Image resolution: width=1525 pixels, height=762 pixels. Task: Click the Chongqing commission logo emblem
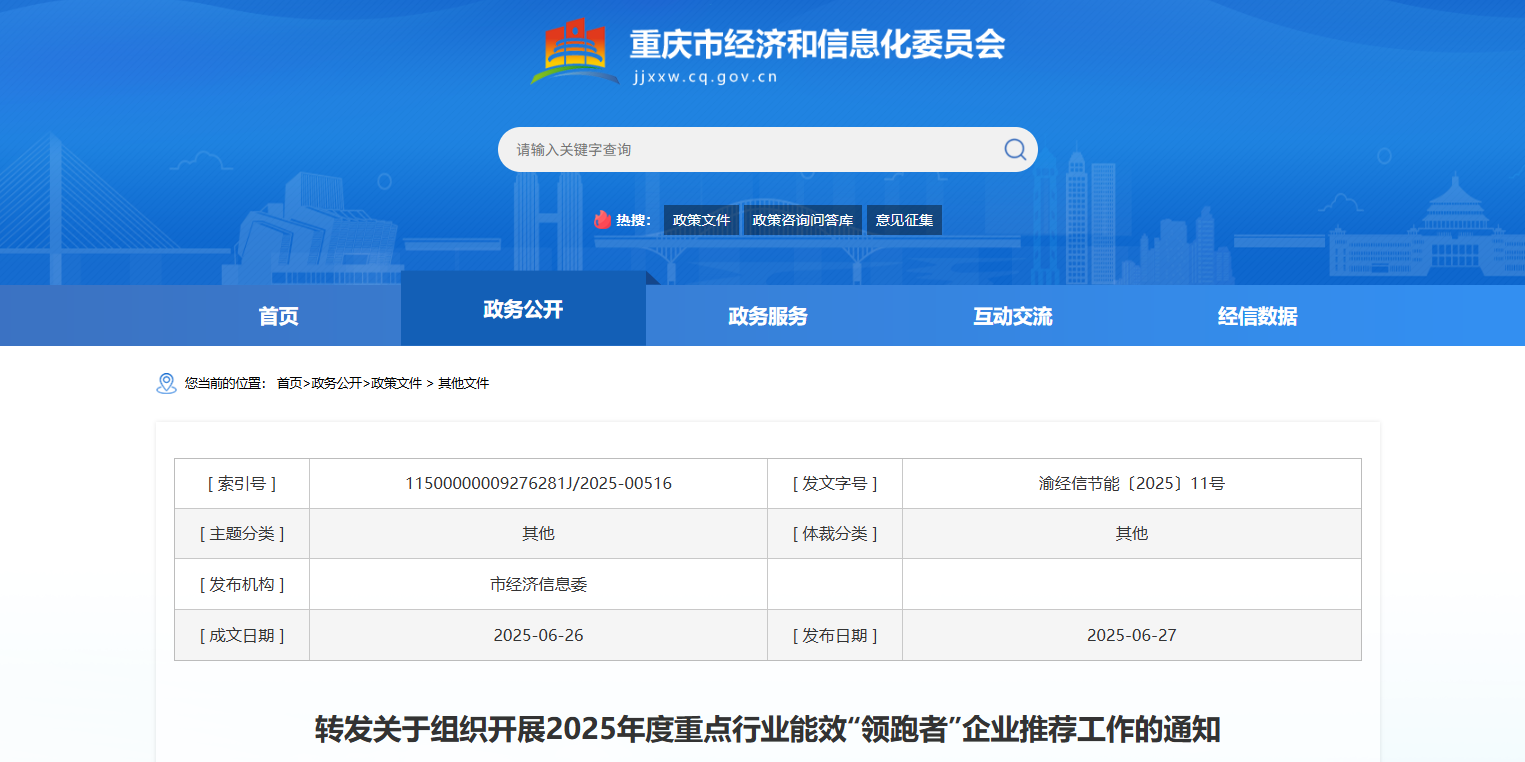[574, 51]
